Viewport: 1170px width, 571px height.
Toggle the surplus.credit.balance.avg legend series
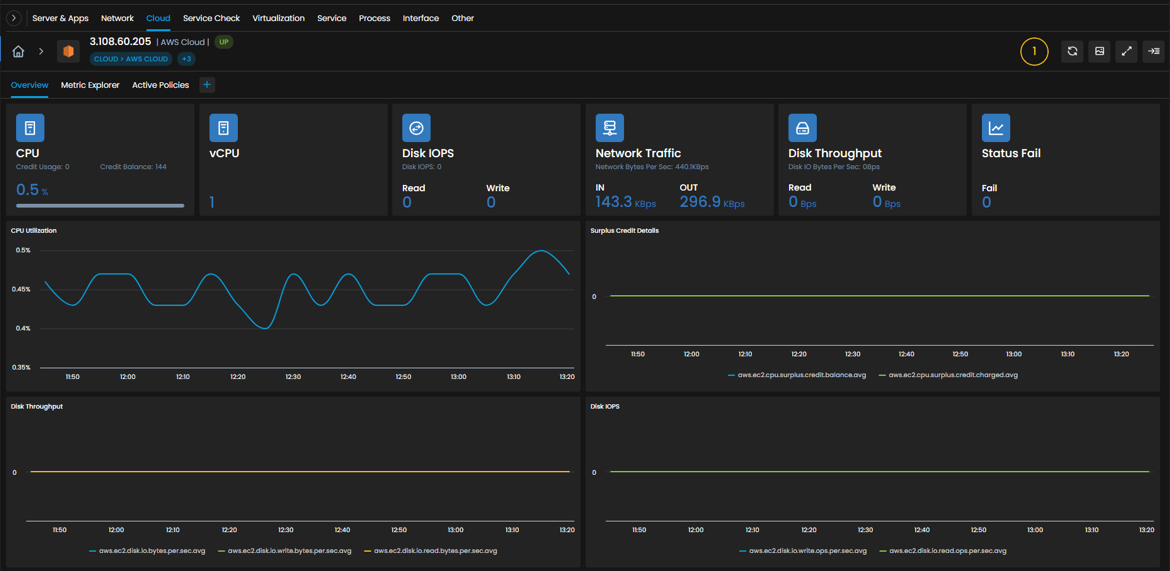point(796,375)
